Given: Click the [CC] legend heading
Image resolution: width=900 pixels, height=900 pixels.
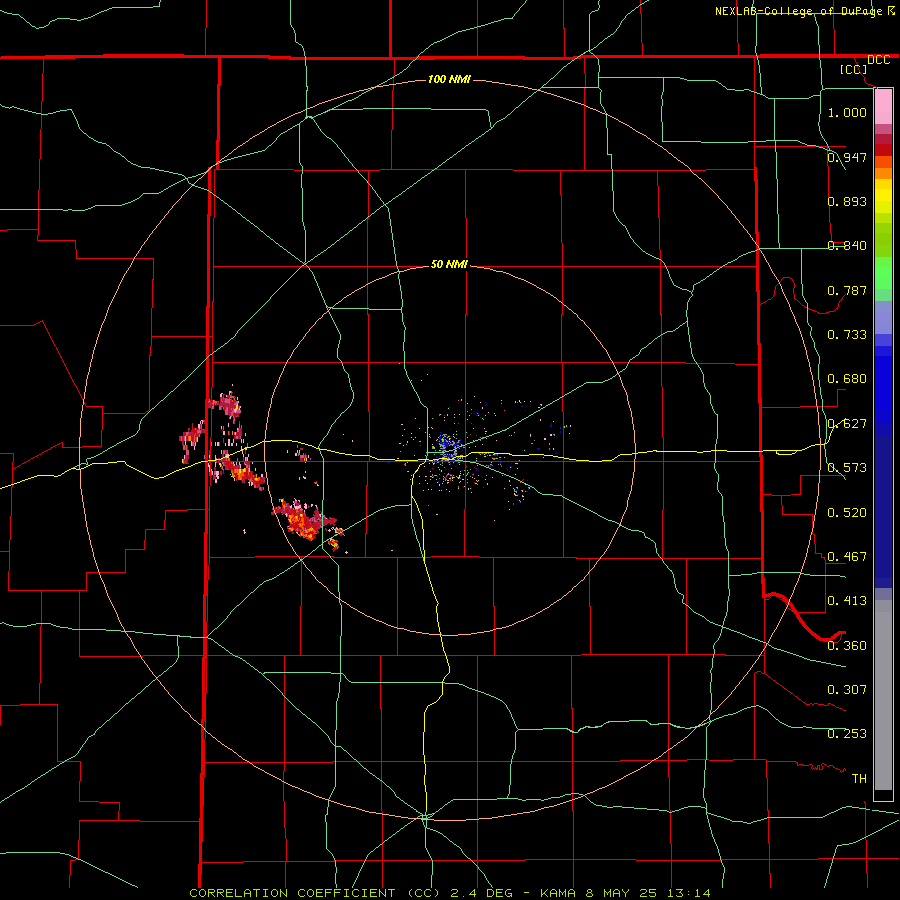Looking at the screenshot, I should coord(854,69).
